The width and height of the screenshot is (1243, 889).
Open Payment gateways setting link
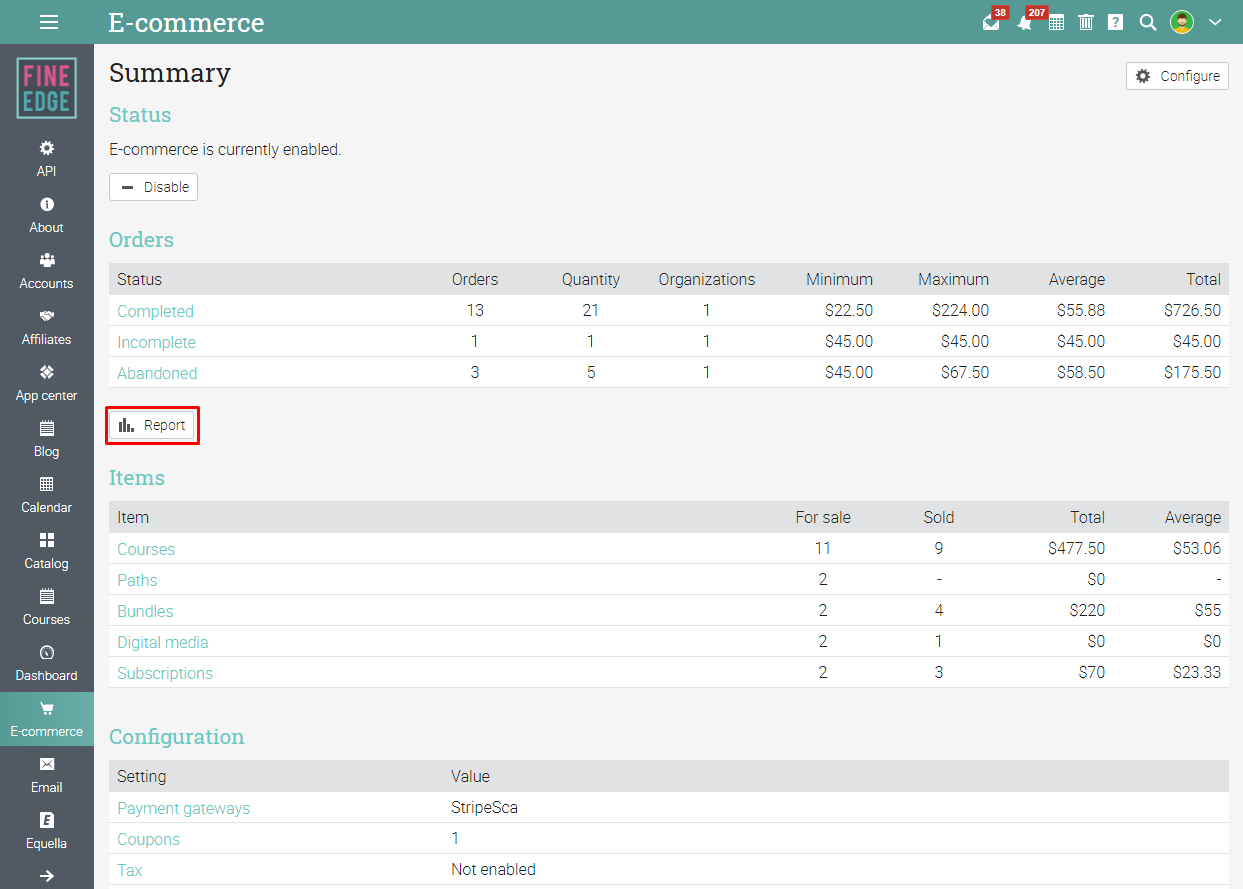184,808
